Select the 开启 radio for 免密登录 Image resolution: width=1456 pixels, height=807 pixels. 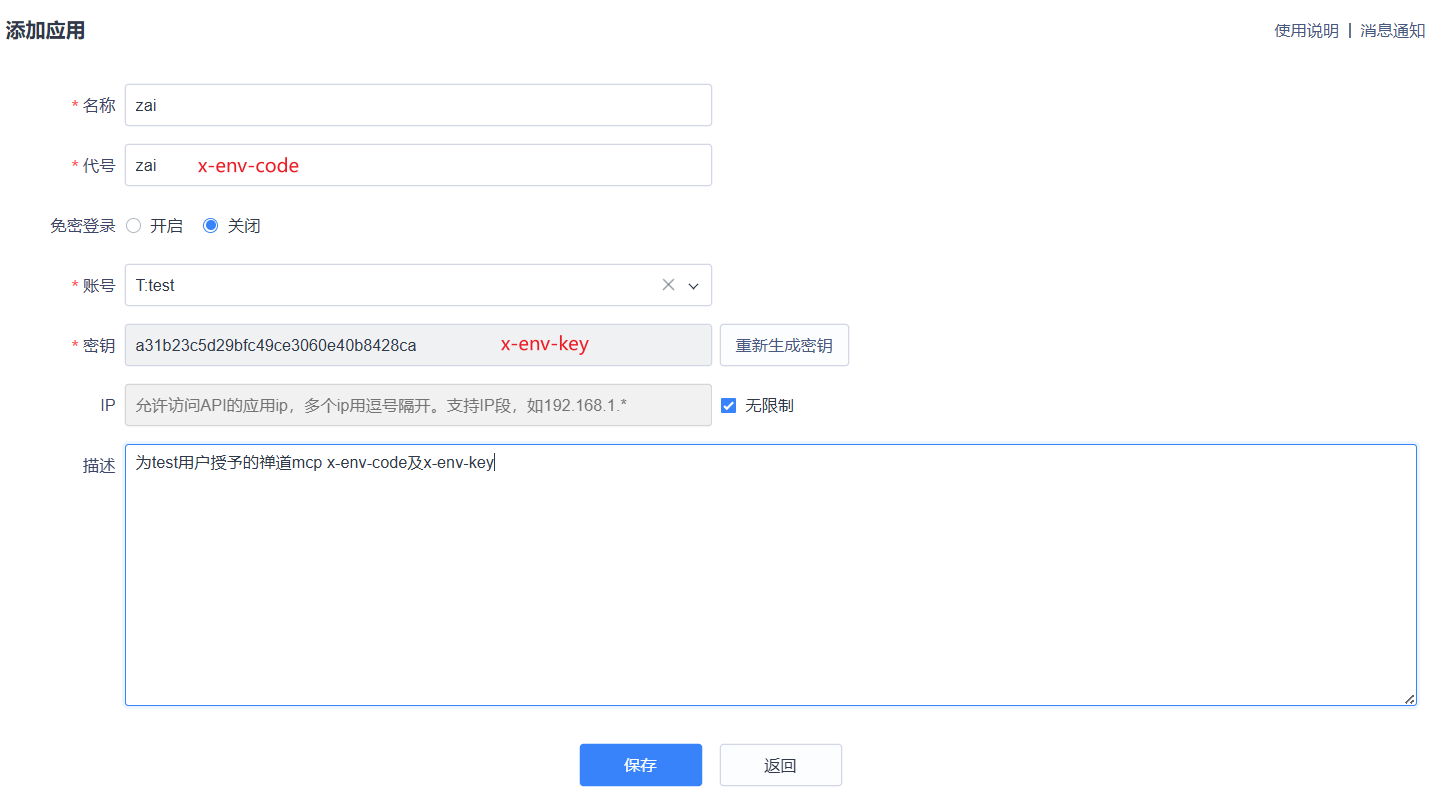pos(134,226)
